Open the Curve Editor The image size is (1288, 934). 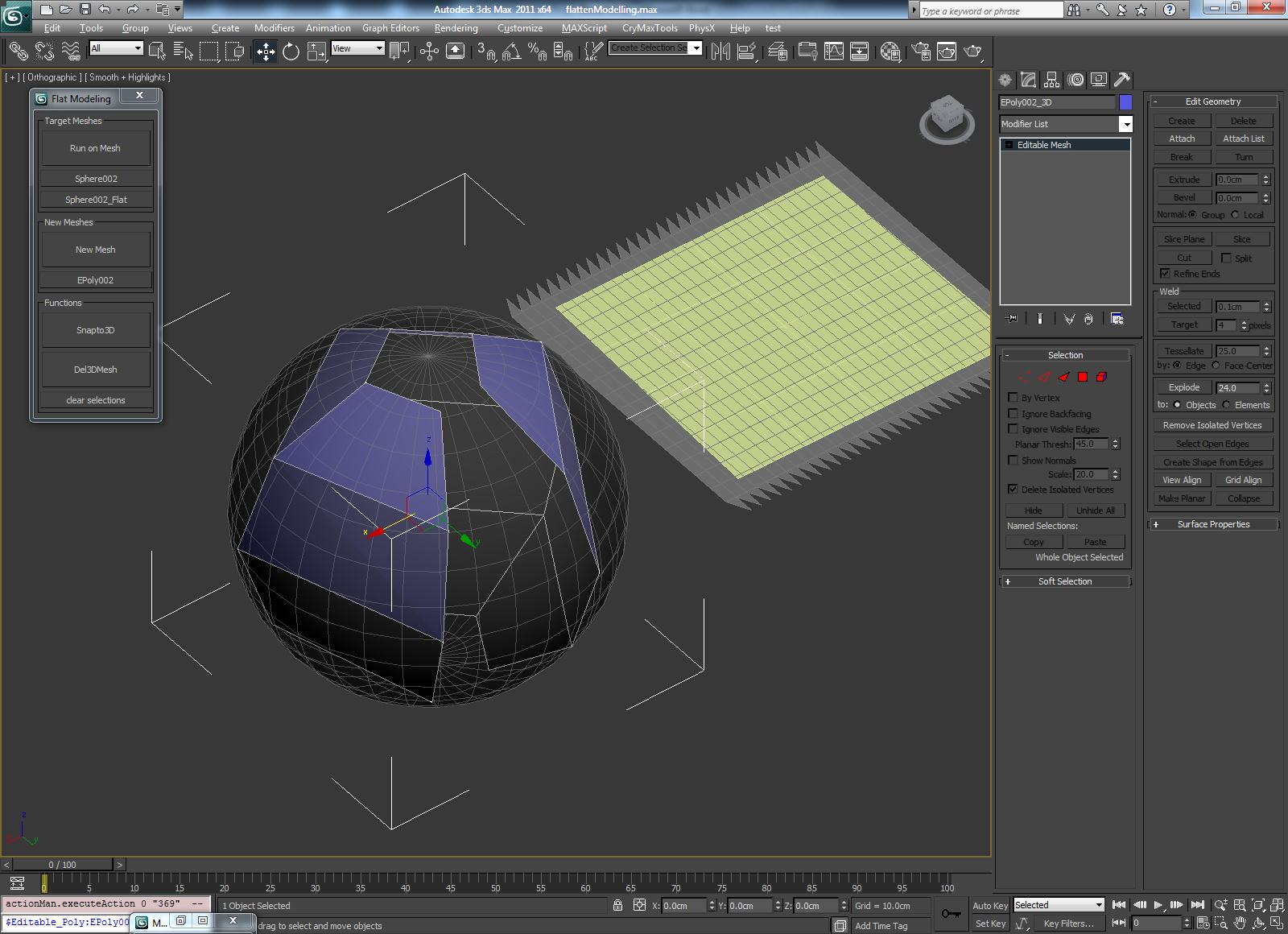coord(834,52)
